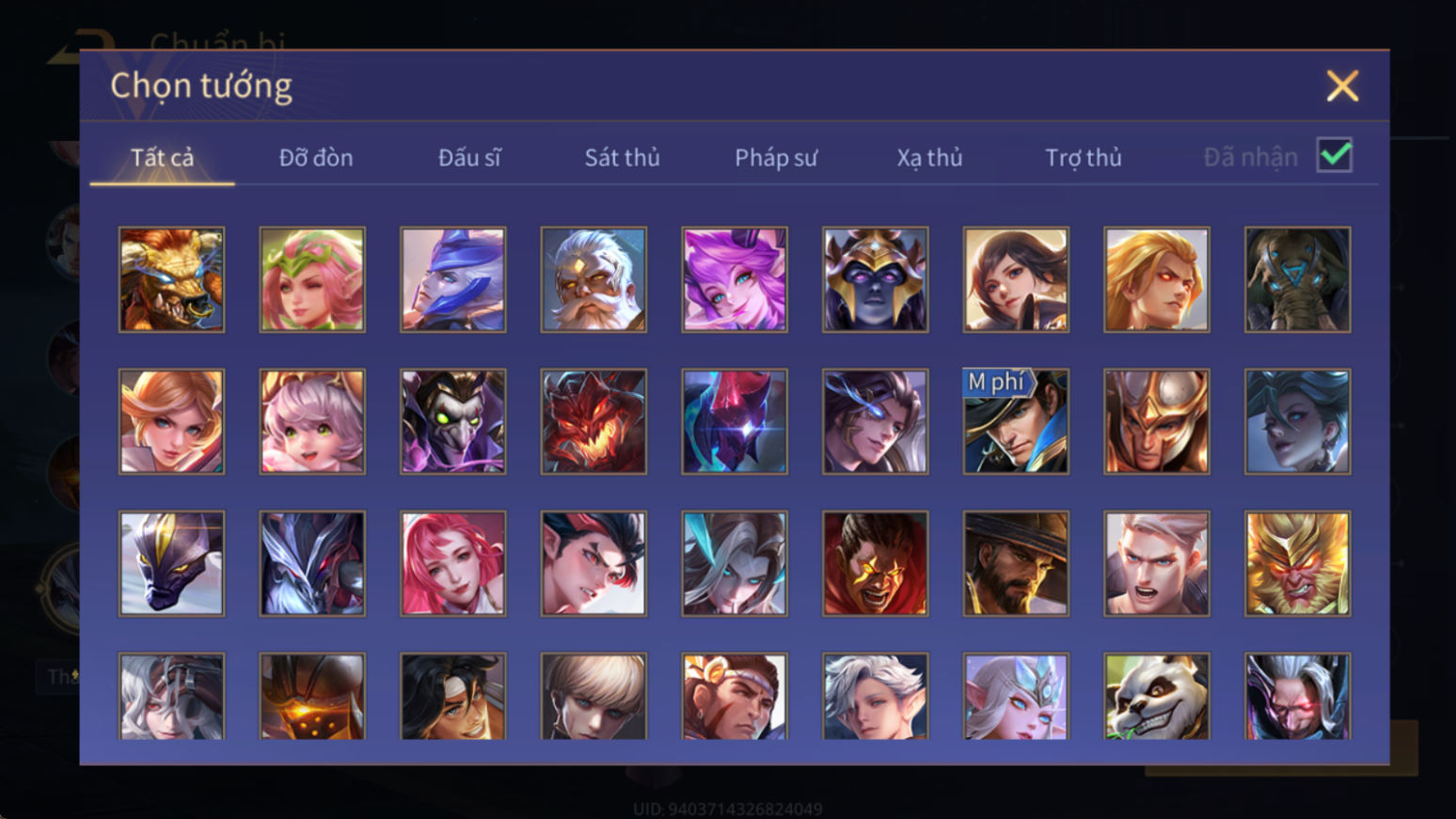The width and height of the screenshot is (1456, 819).
Task: Filter heroes by Xạ thủ
Action: [x=929, y=157]
